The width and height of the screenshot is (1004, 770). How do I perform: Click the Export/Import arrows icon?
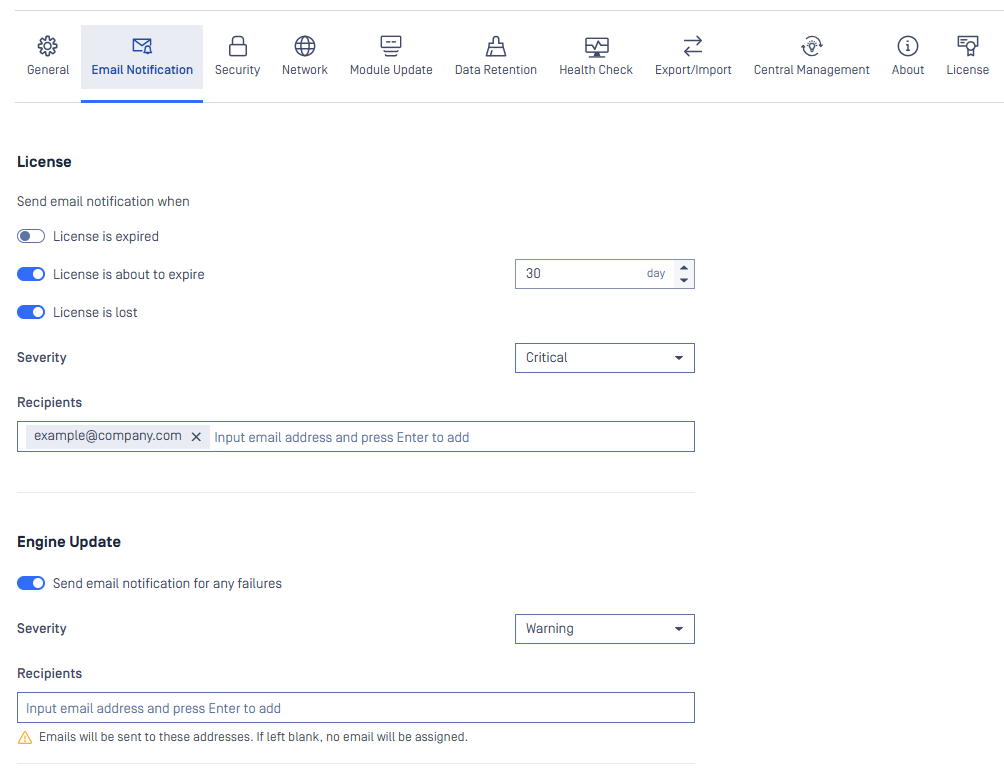tap(693, 46)
